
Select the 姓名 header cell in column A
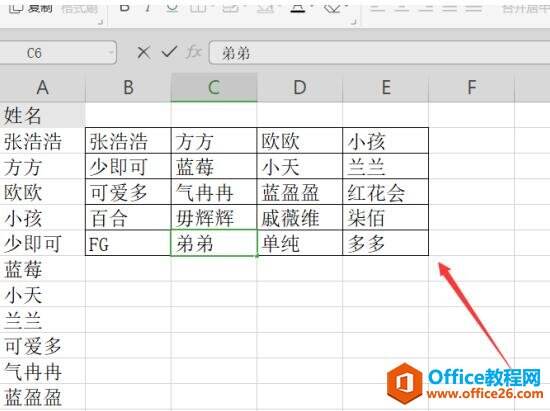point(42,115)
